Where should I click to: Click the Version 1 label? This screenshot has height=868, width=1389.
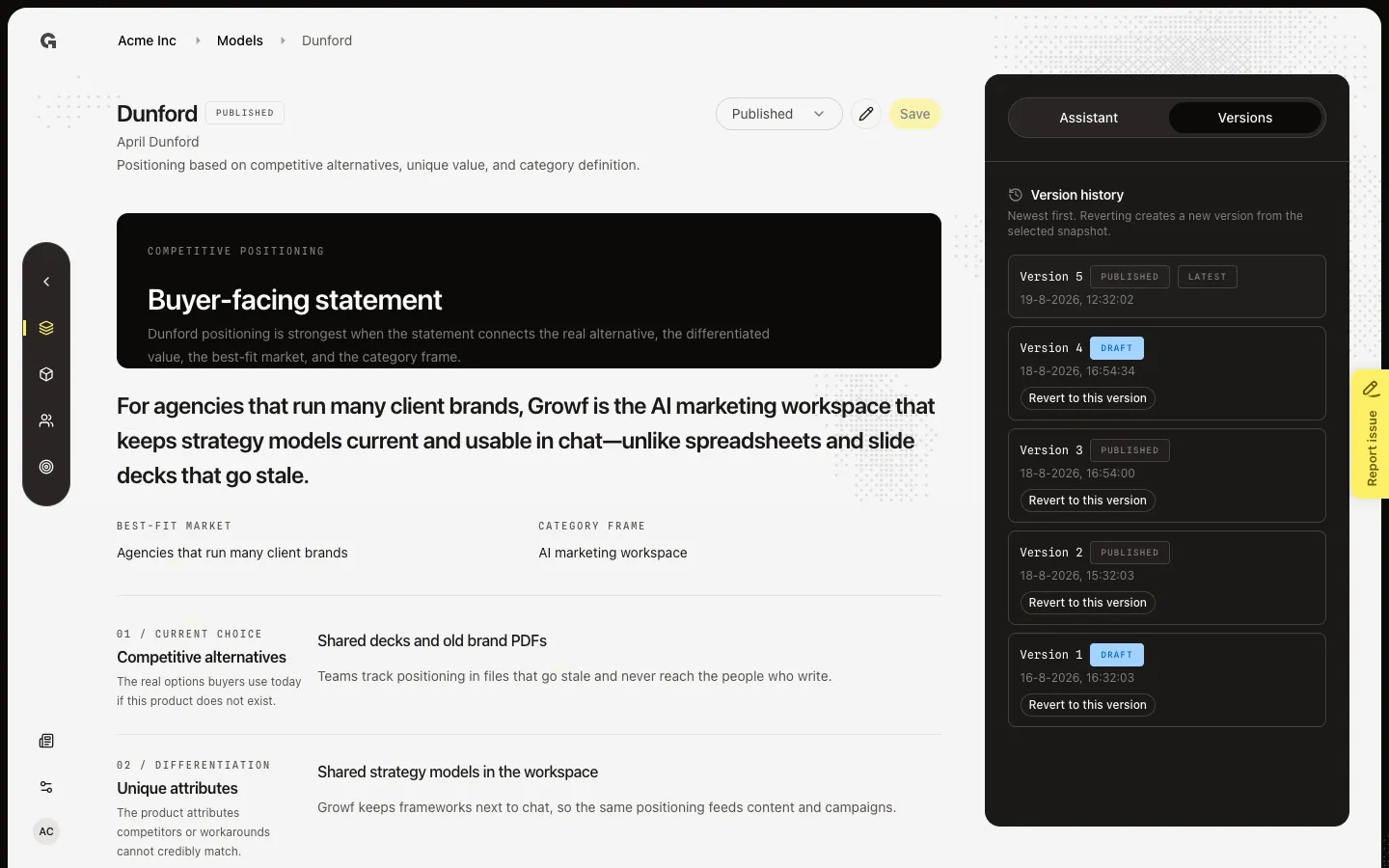point(1050,655)
